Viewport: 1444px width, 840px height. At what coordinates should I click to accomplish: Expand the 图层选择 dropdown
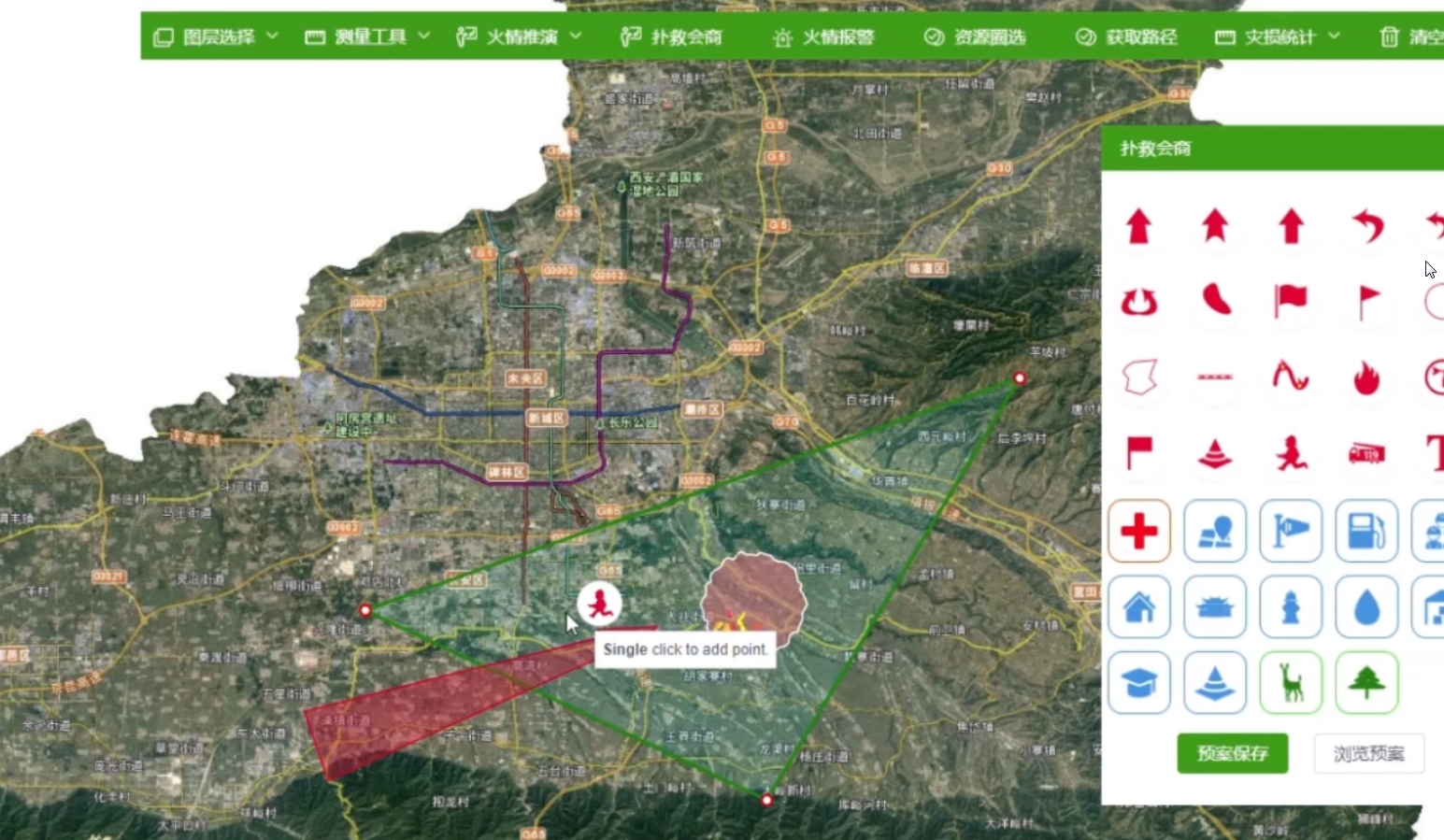click(216, 36)
